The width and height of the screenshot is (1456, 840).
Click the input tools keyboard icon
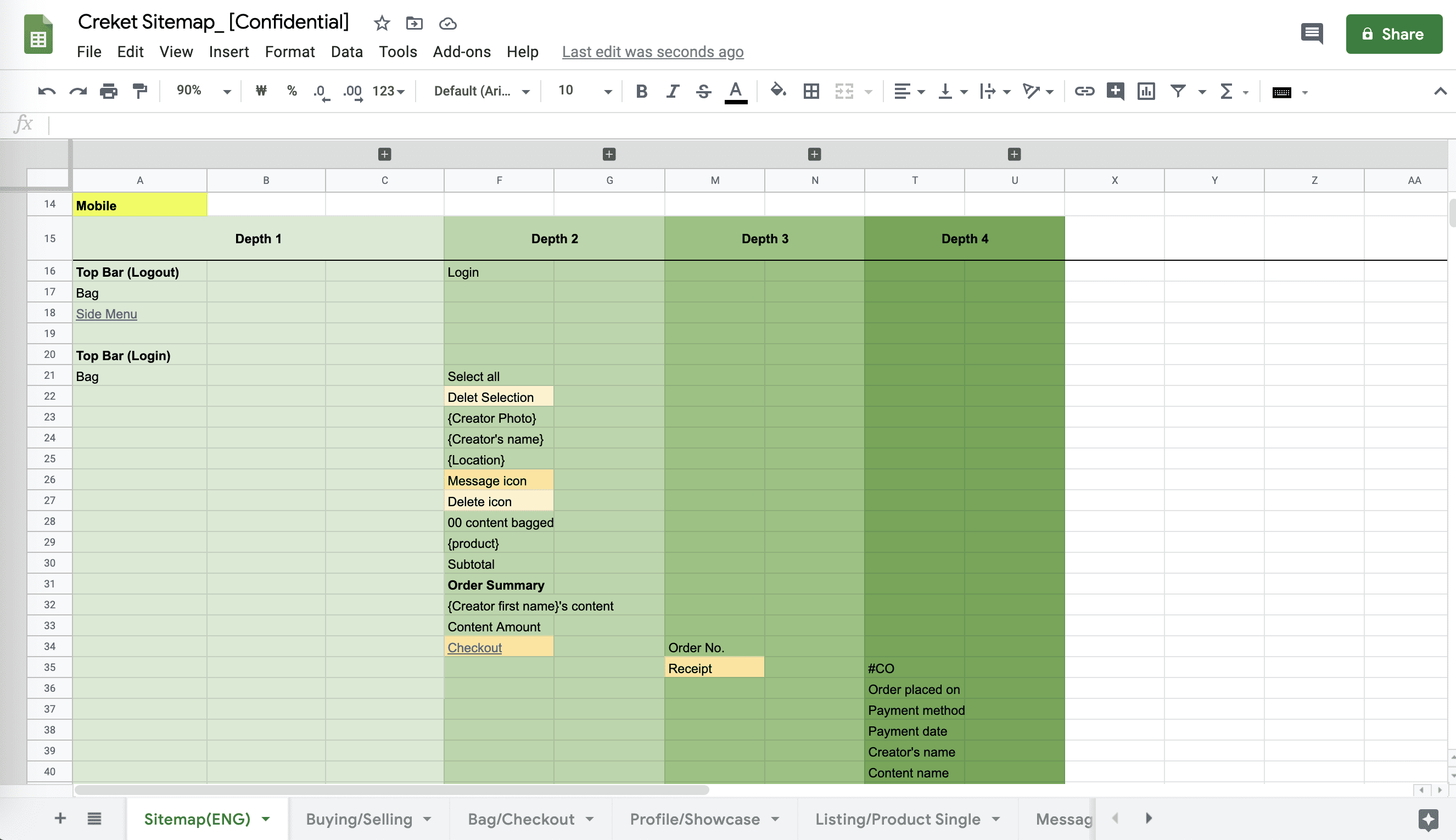point(1281,92)
